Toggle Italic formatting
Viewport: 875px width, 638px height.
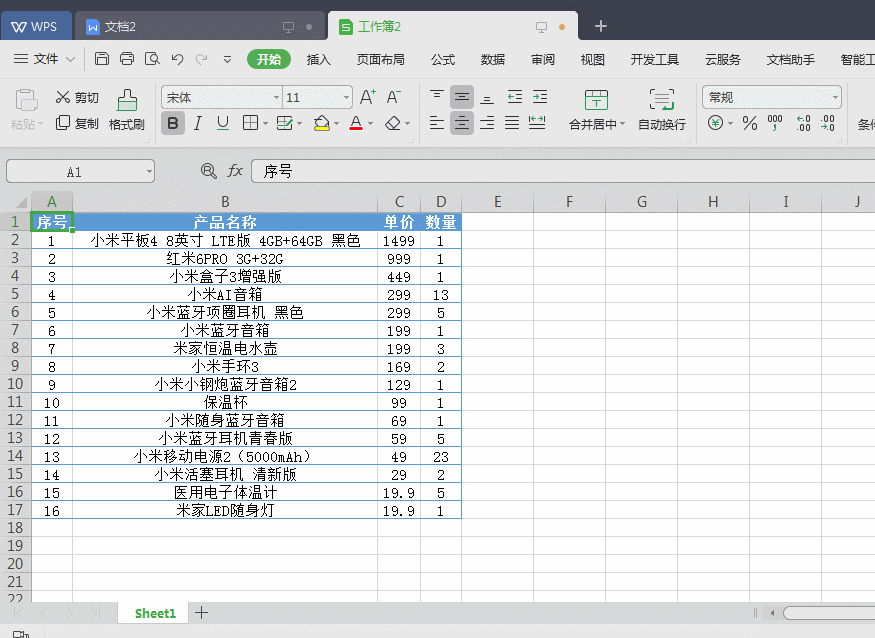tap(198, 123)
